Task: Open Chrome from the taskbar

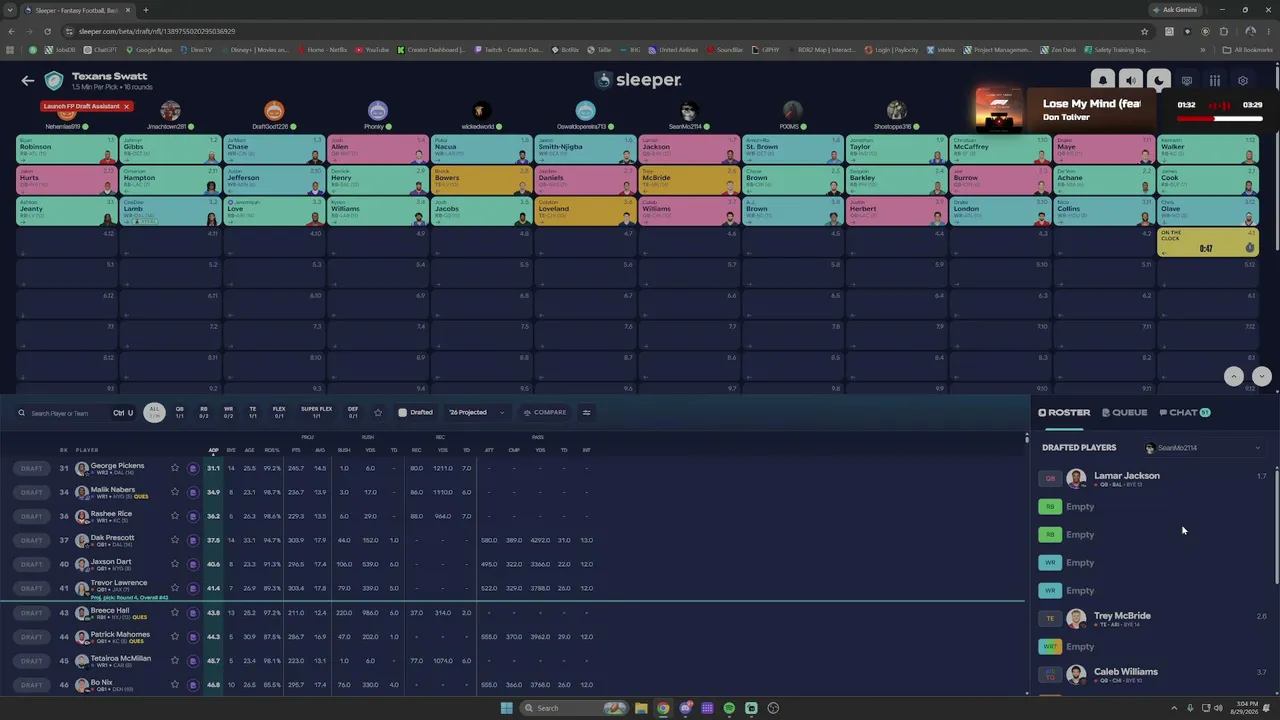Action: [x=663, y=708]
